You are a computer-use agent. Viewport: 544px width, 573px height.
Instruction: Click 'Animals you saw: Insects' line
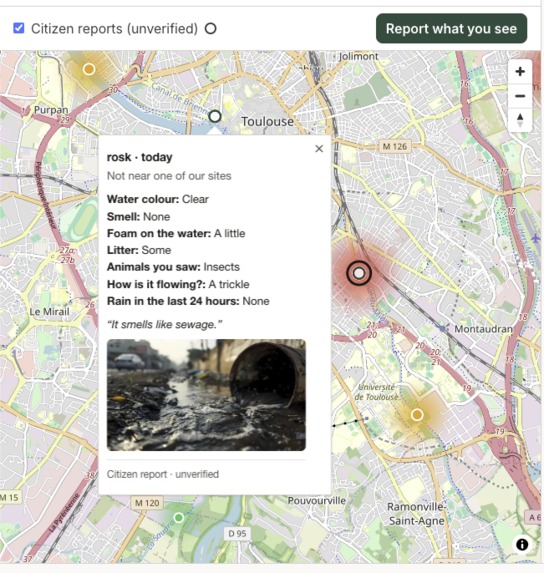[173, 267]
